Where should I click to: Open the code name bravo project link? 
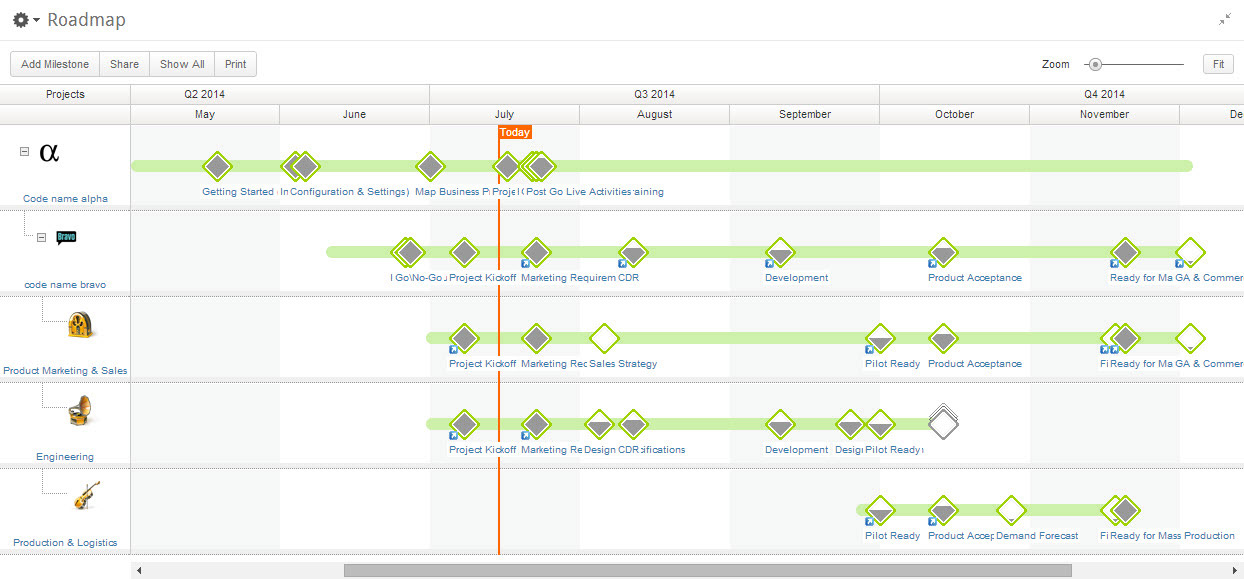pyautogui.click(x=65, y=284)
